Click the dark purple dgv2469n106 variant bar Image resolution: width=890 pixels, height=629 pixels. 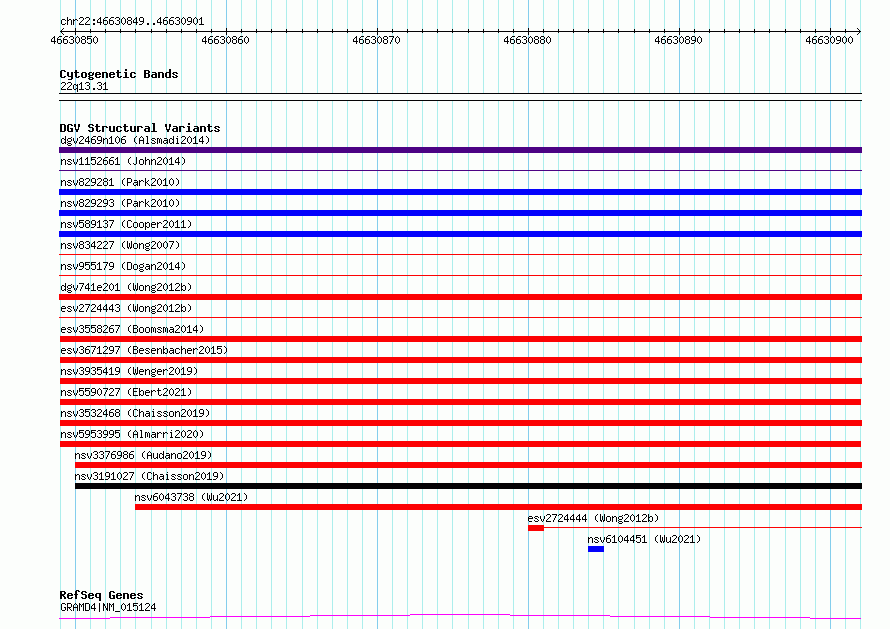(x=460, y=150)
